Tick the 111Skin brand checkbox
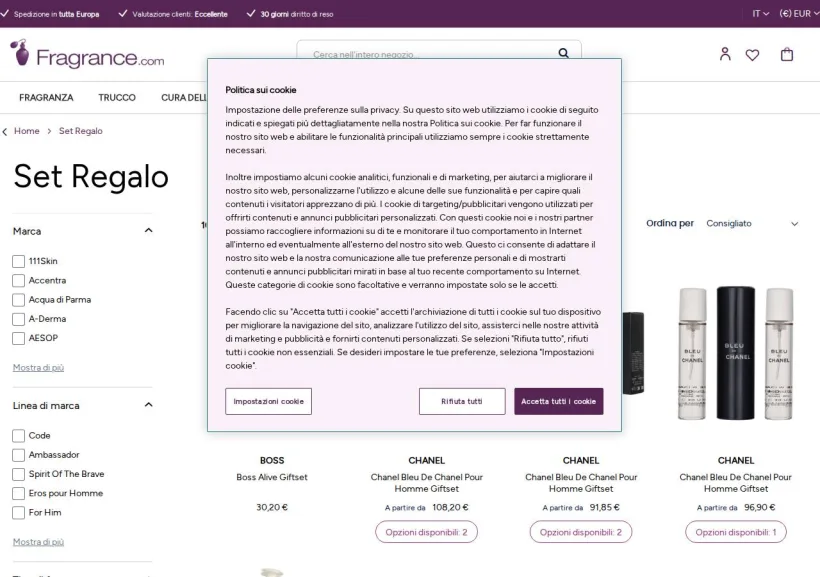This screenshot has height=577, width=820. pyautogui.click(x=18, y=261)
